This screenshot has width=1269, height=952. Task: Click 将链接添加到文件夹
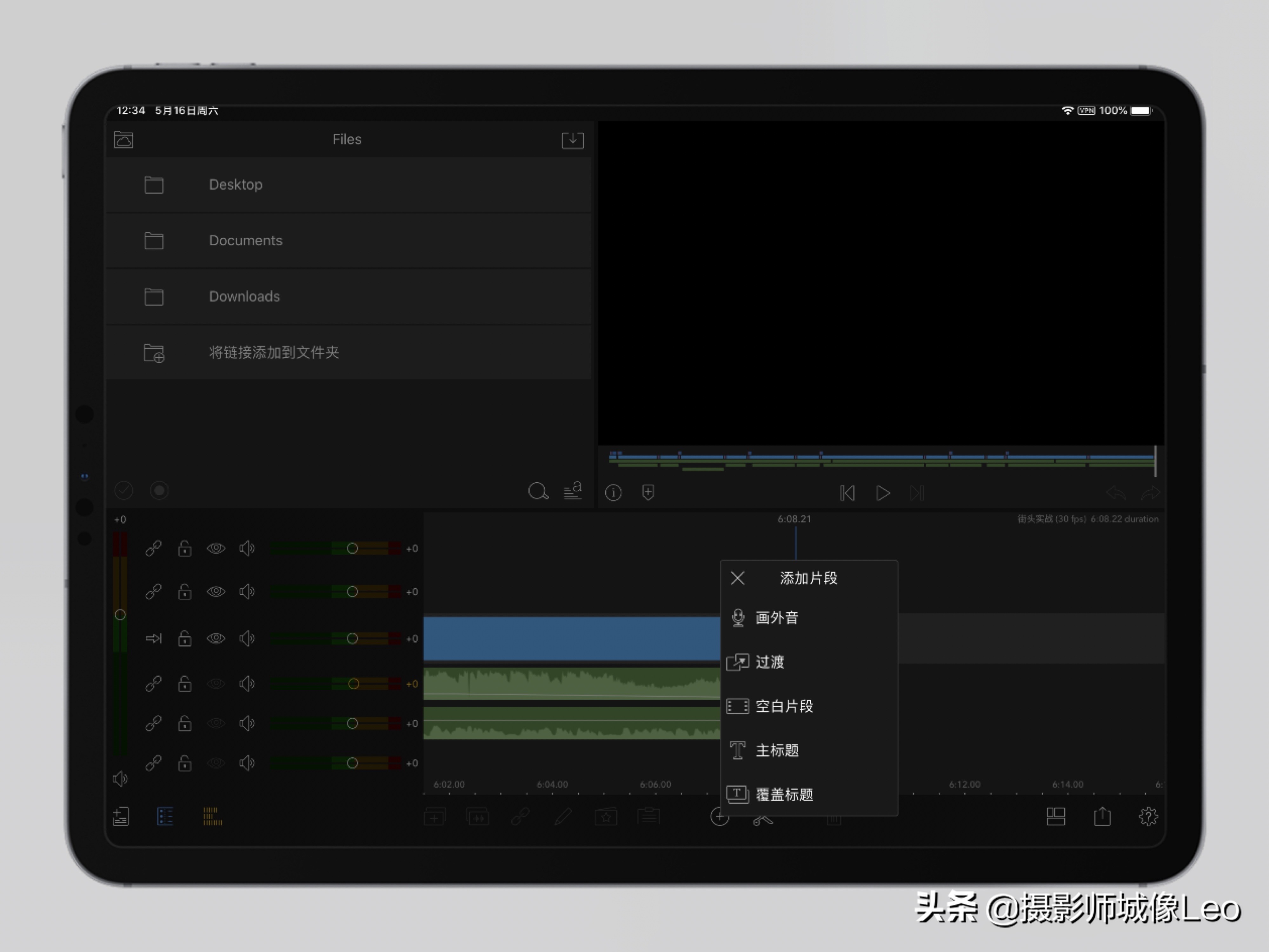point(274,353)
